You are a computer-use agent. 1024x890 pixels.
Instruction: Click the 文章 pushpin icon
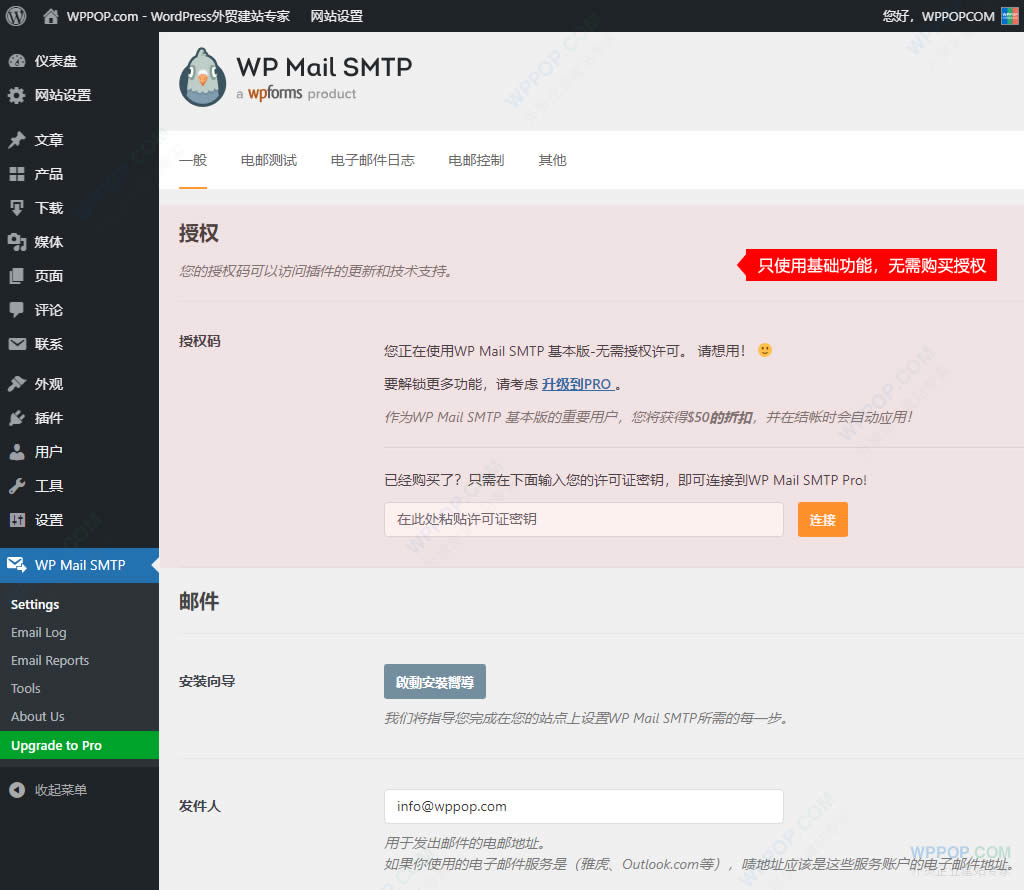(x=17, y=140)
